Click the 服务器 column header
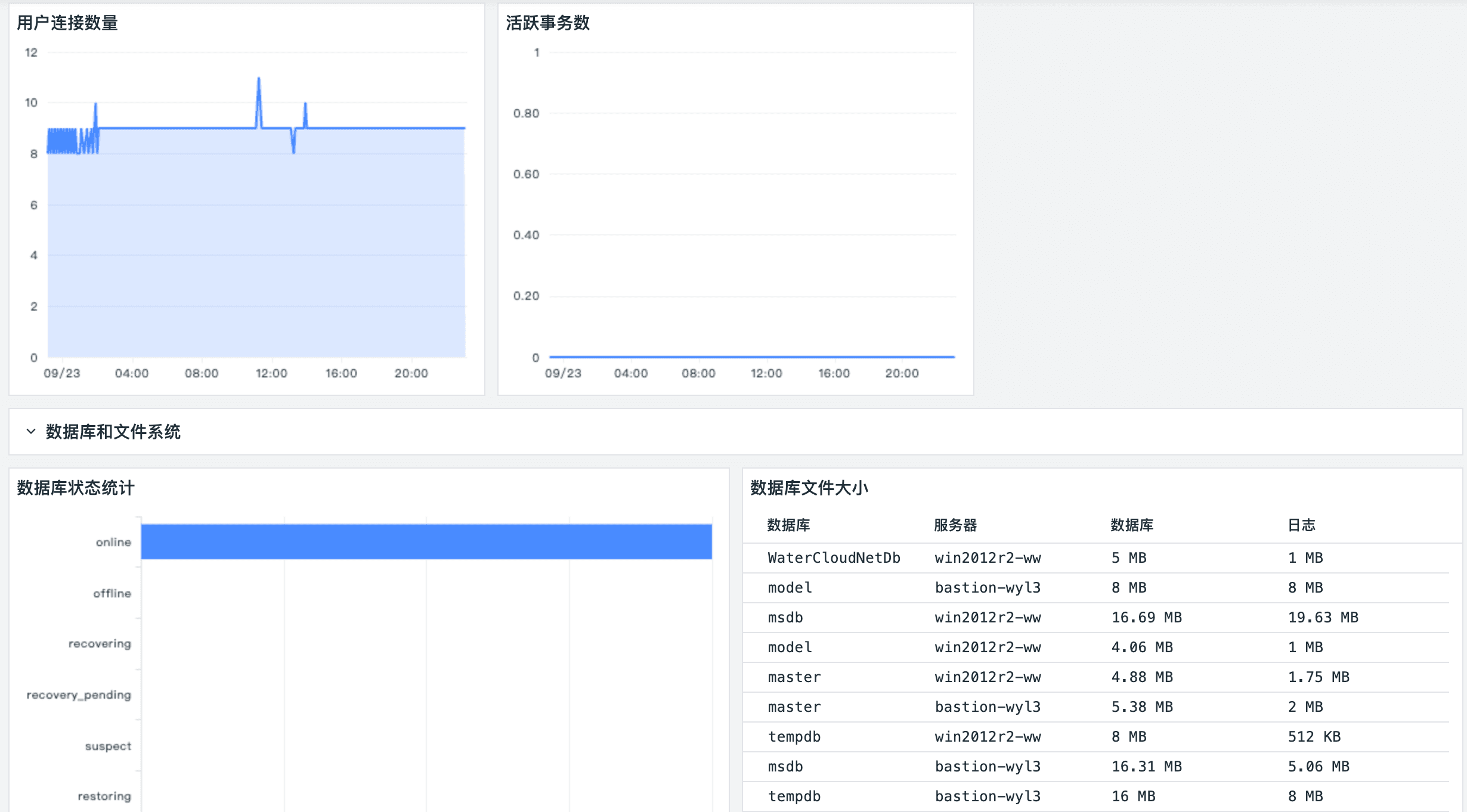Viewport: 1467px width, 812px height. 955,525
